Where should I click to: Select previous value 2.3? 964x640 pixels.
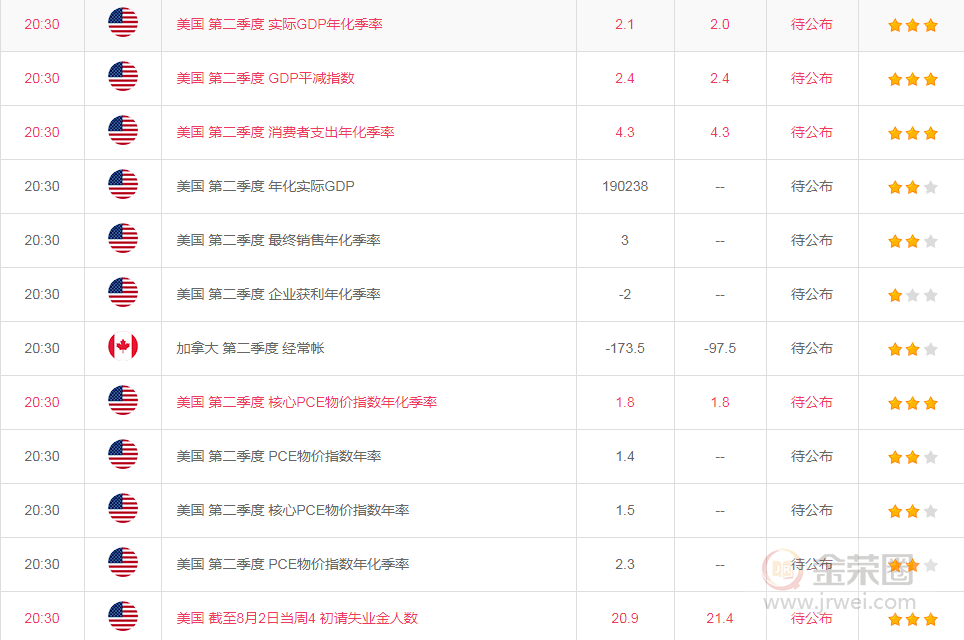[x=625, y=564]
